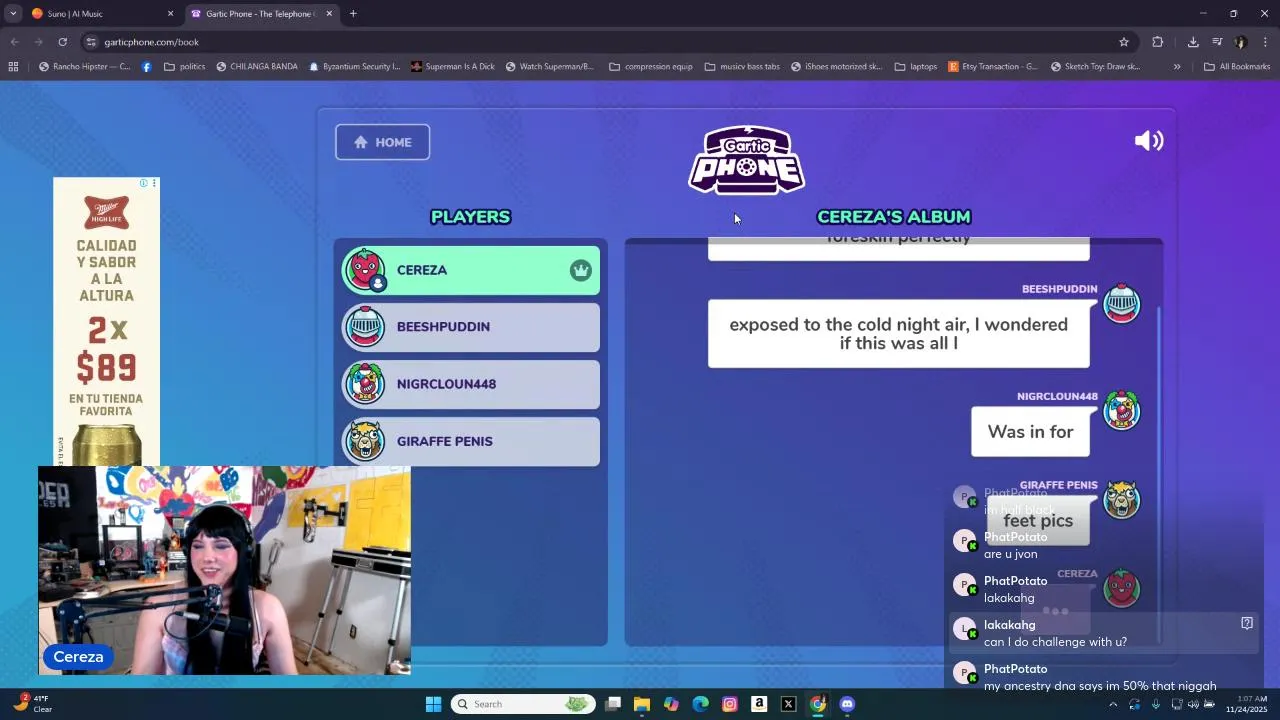The height and width of the screenshot is (720, 1280).
Task: Open media controls in browser toolbar
Action: tap(1217, 42)
